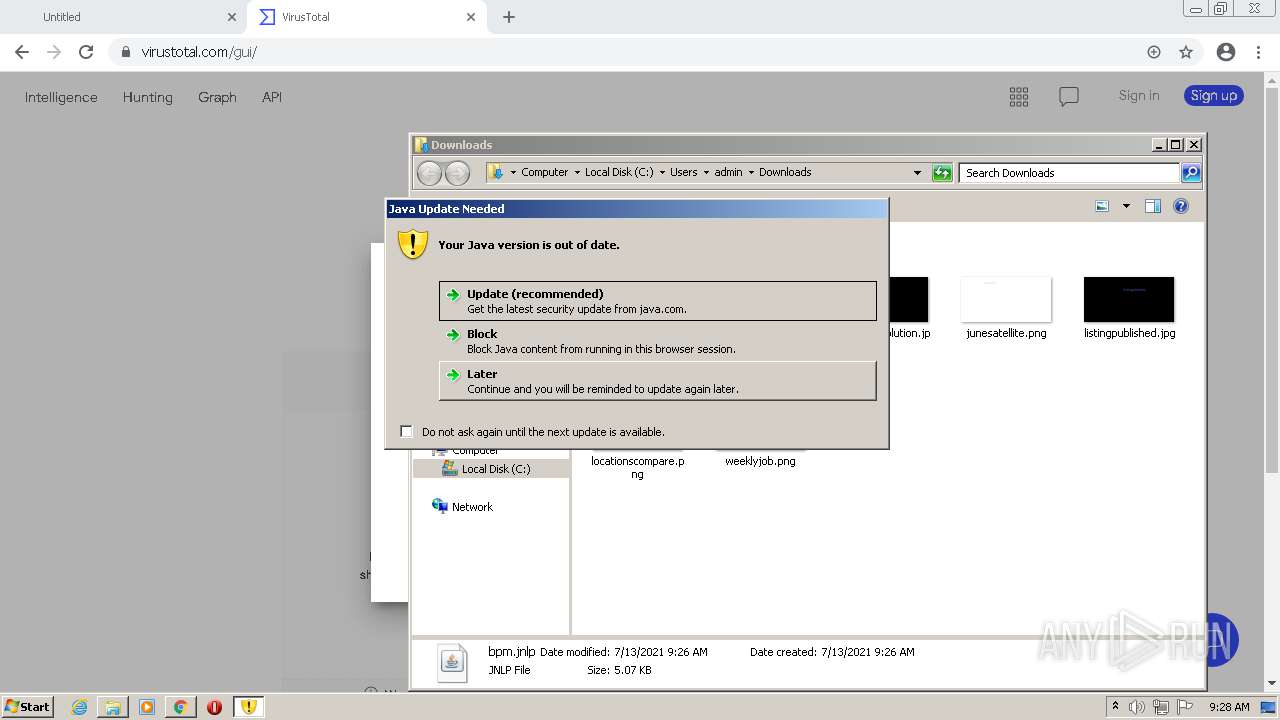This screenshot has width=1280, height=720.
Task: Launch Internet Explorer from taskbar
Action: point(79,707)
